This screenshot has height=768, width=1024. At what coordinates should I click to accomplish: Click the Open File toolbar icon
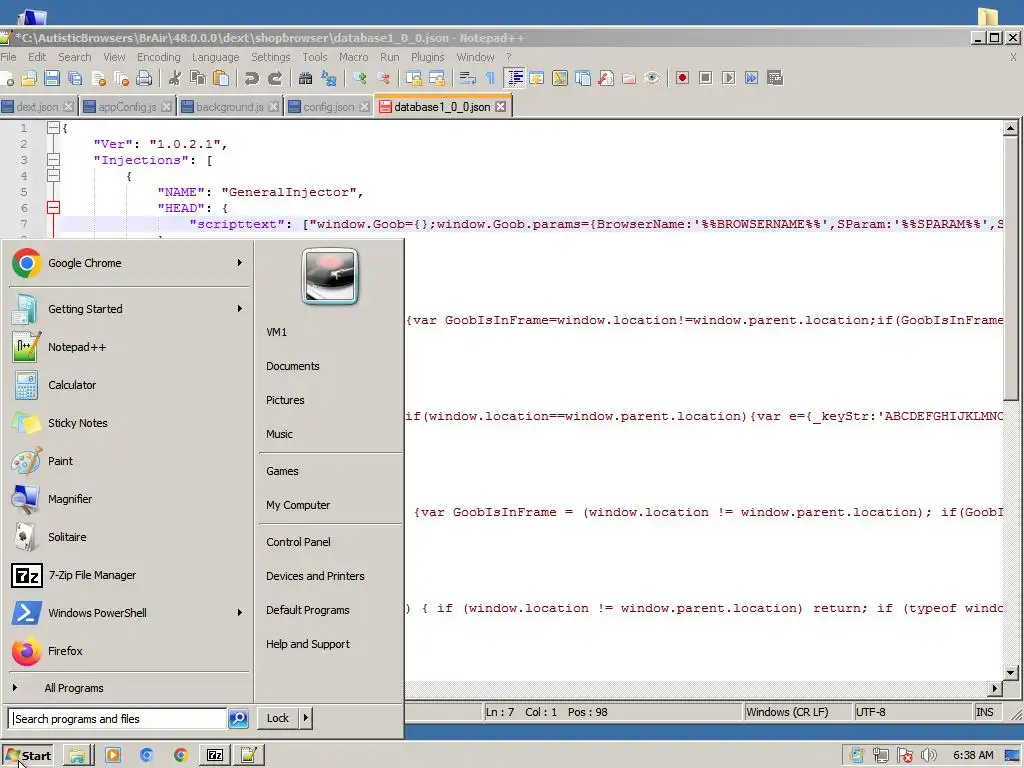click(29, 78)
